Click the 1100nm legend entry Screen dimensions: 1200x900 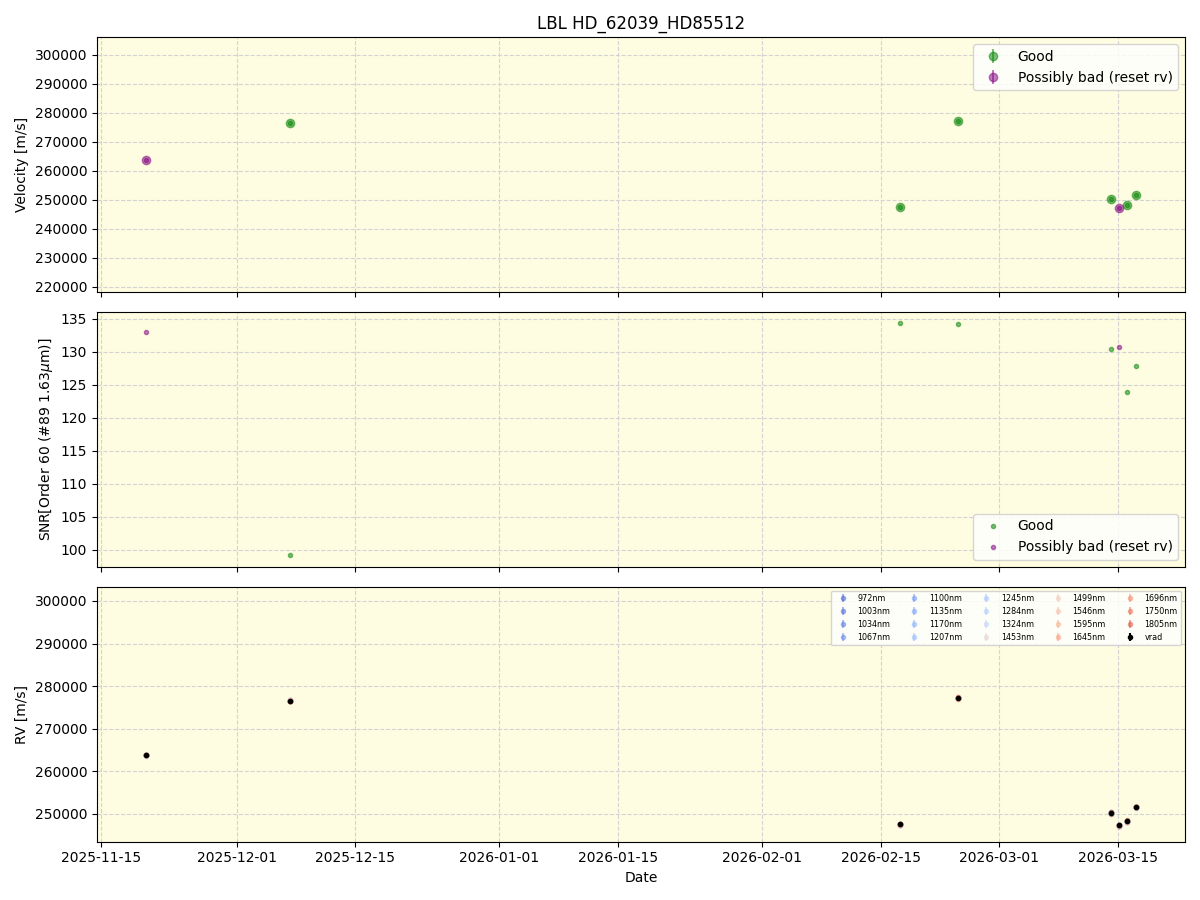coord(936,598)
